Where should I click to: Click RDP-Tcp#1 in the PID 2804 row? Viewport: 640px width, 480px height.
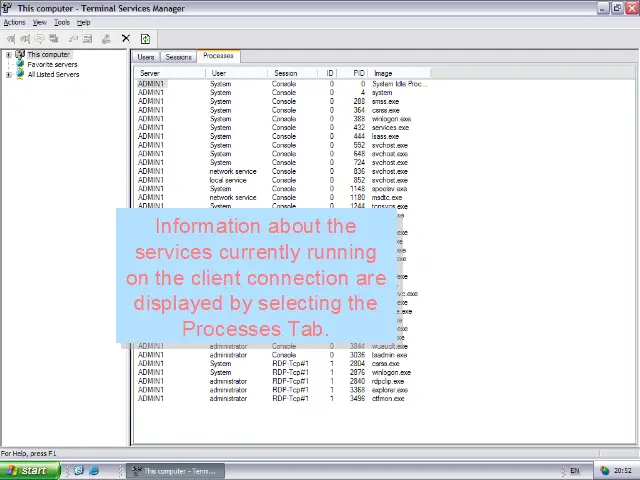click(x=290, y=363)
